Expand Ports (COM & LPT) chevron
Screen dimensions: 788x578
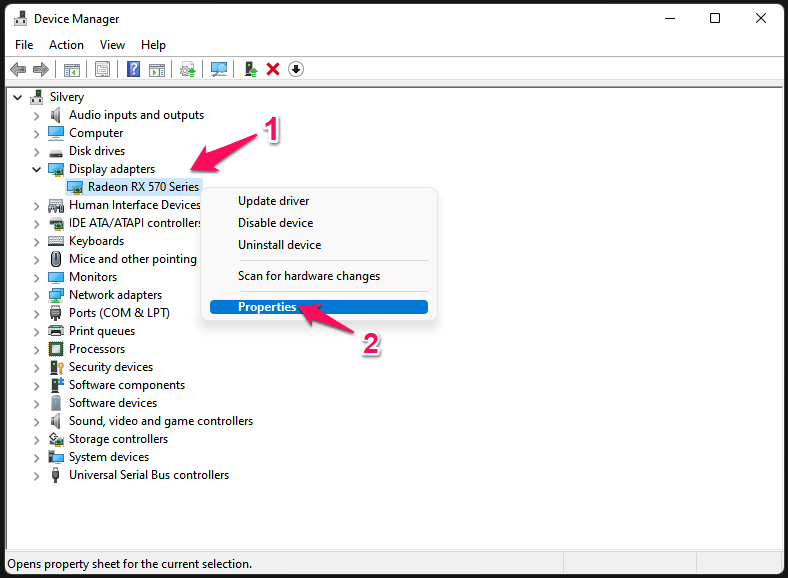(x=36, y=314)
